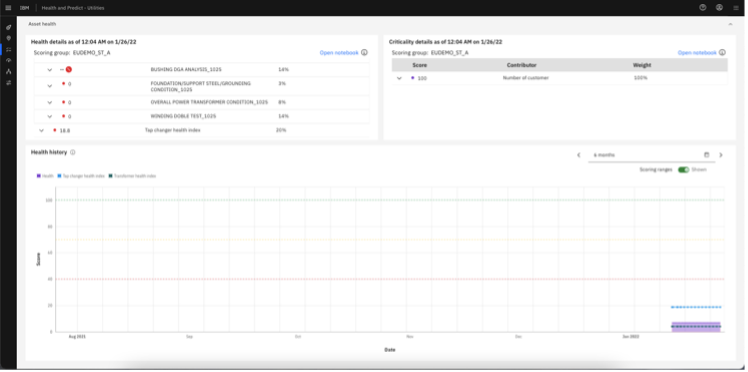The height and width of the screenshot is (372, 748).
Task: Click Score column header
Action: [419, 65]
